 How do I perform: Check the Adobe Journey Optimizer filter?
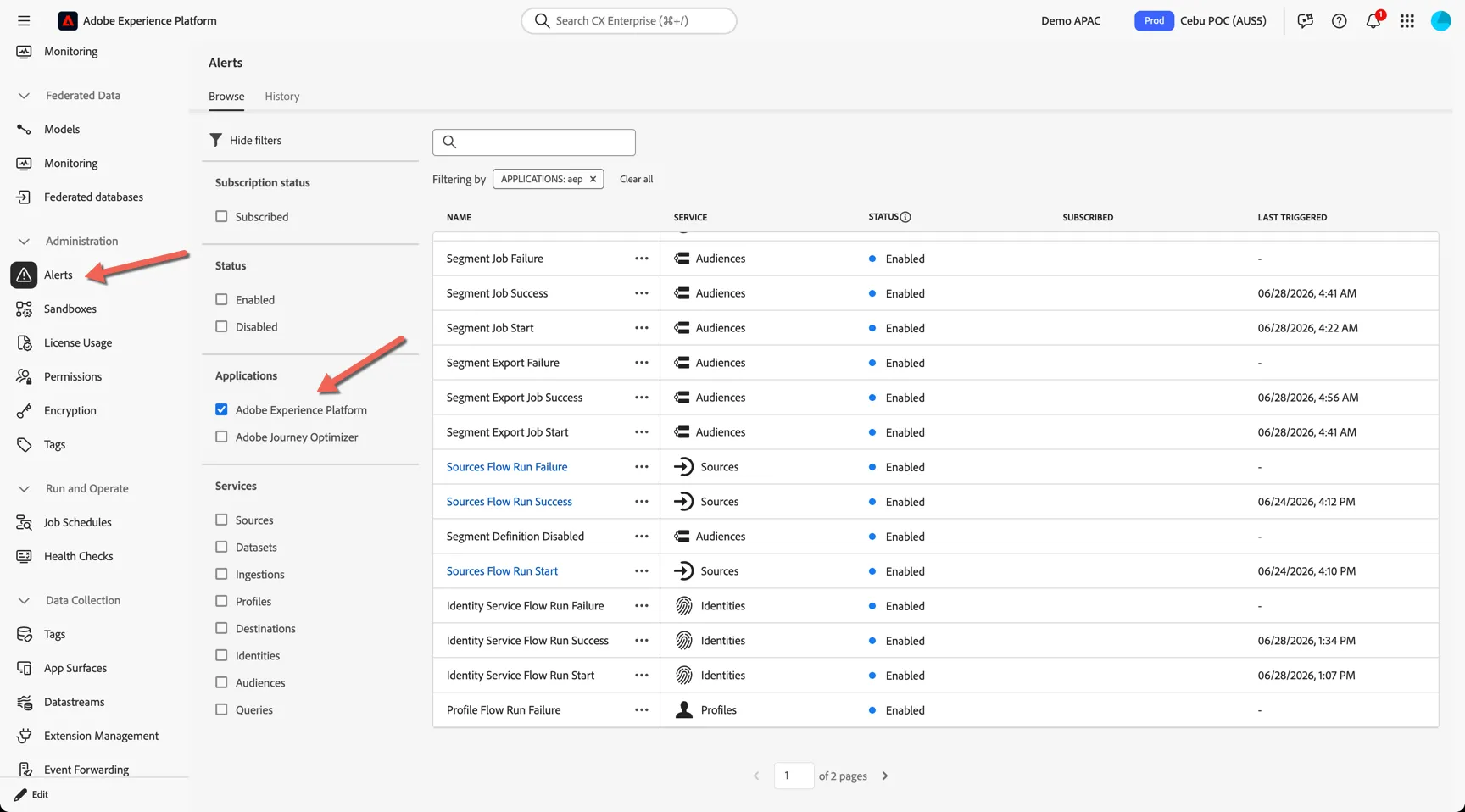221,437
